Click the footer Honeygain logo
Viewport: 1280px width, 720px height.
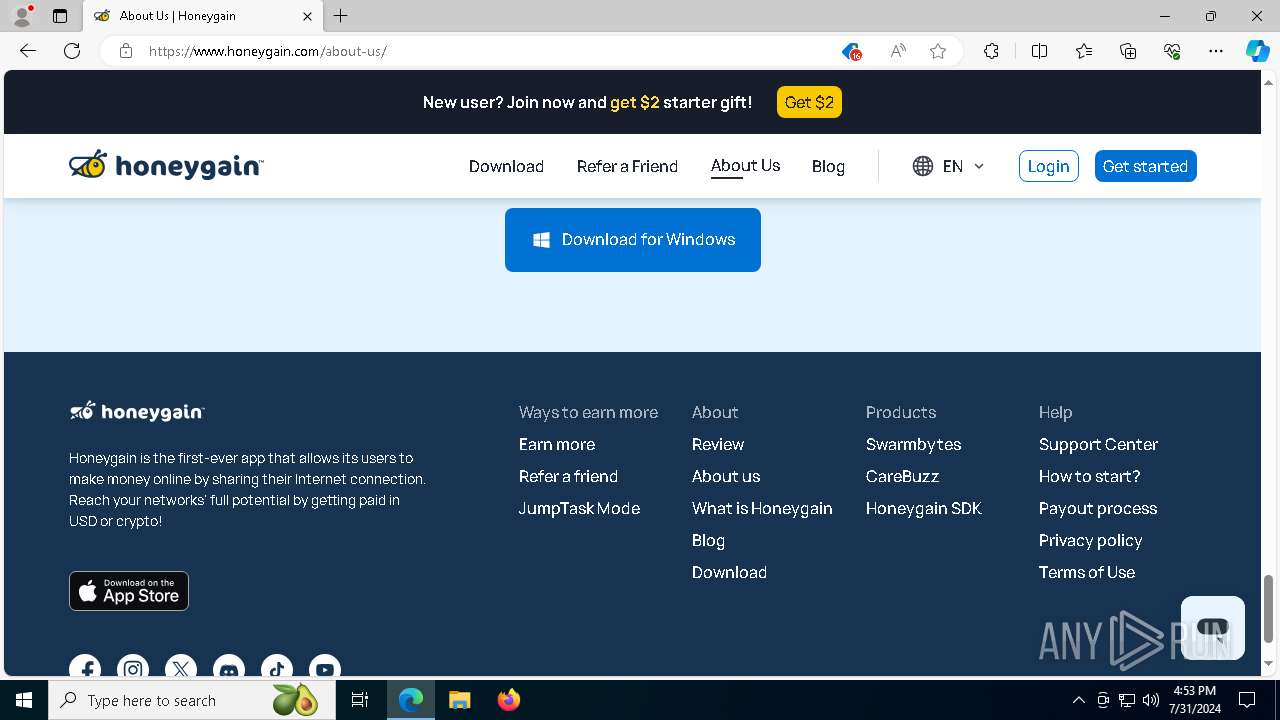tap(137, 411)
